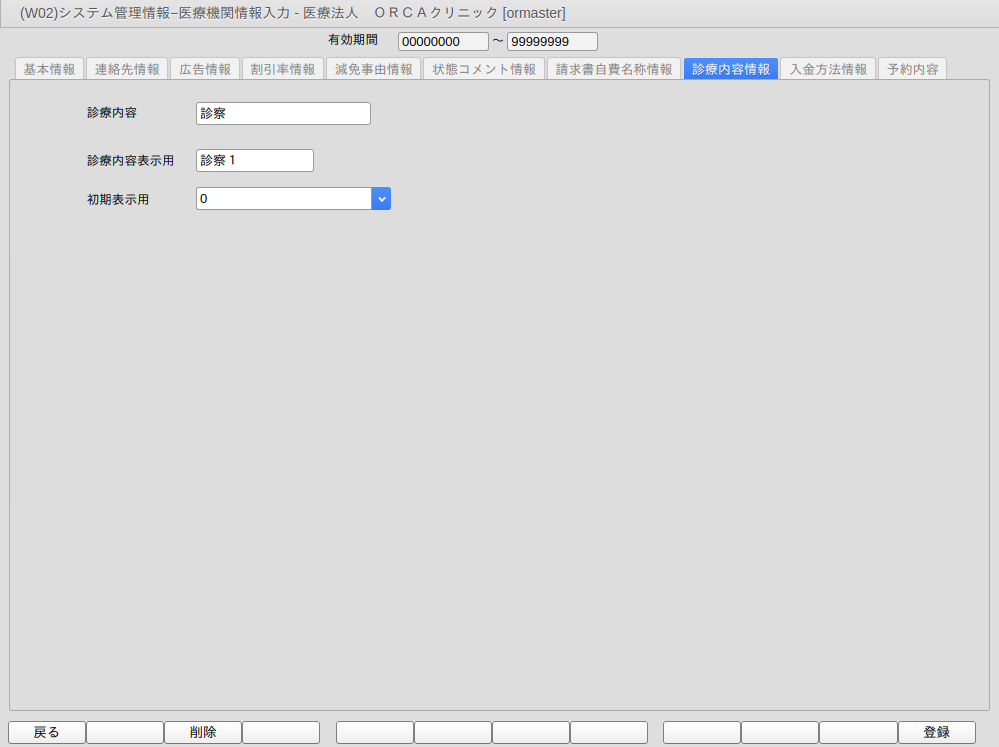Viewport: 999px width, 747px height.
Task: Open the 入金方法情報 tab
Action: click(828, 69)
